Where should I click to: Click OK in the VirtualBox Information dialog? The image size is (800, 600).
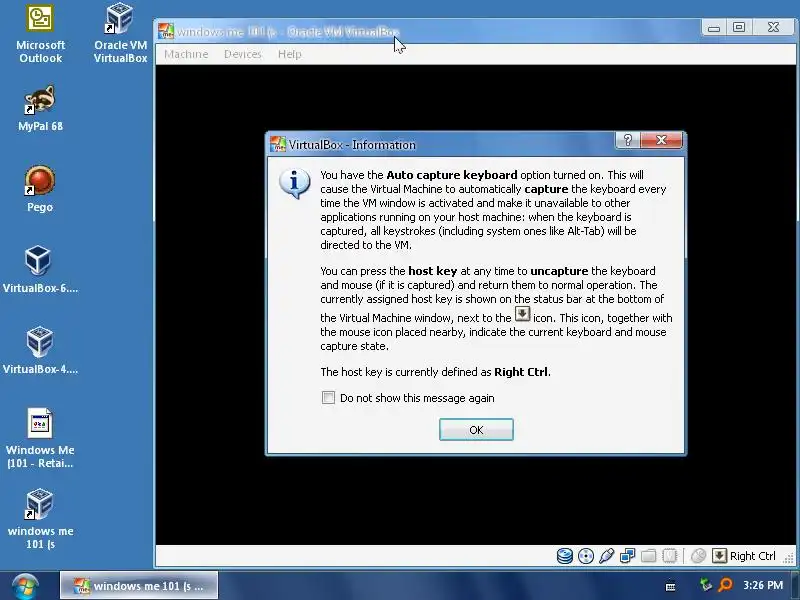click(476, 430)
